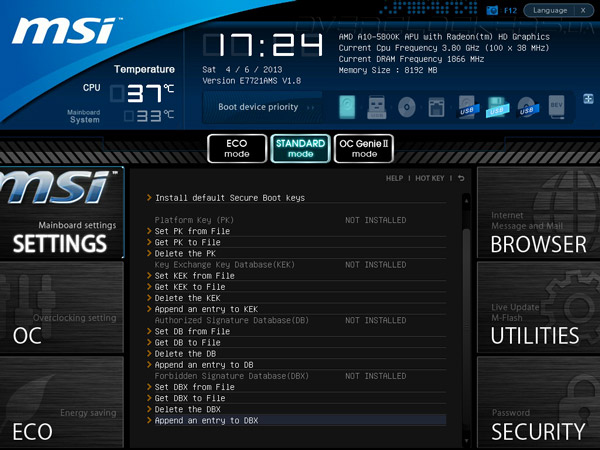This screenshot has height=450, width=600.
Task: Open the BROWSER section
Action: click(538, 212)
